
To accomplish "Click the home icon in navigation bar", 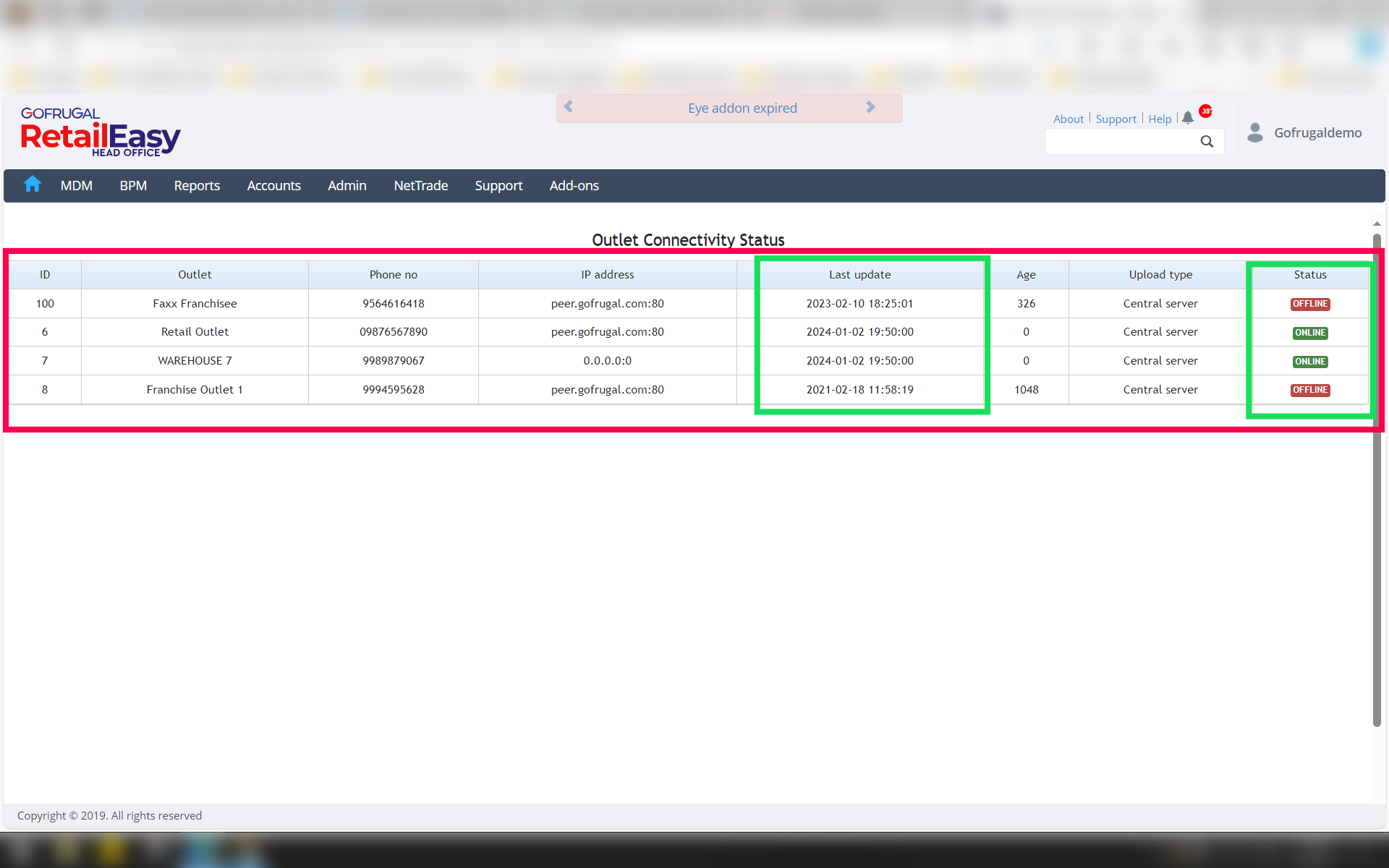I will click(x=32, y=184).
